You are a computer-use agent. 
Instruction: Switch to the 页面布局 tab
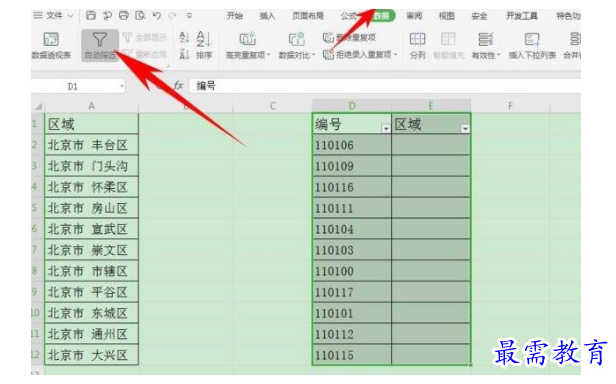pos(308,16)
